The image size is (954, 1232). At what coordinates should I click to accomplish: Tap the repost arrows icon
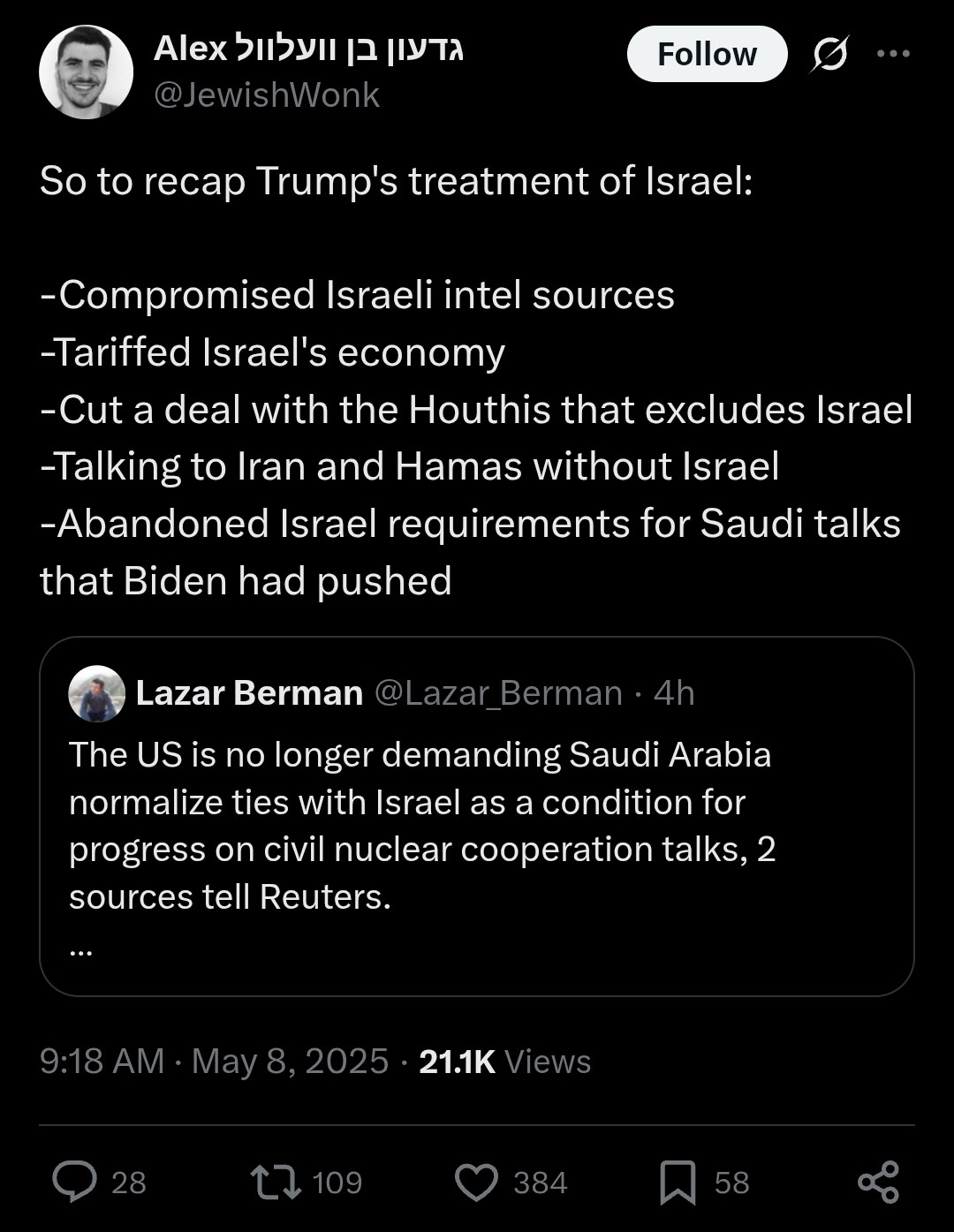[x=276, y=1182]
